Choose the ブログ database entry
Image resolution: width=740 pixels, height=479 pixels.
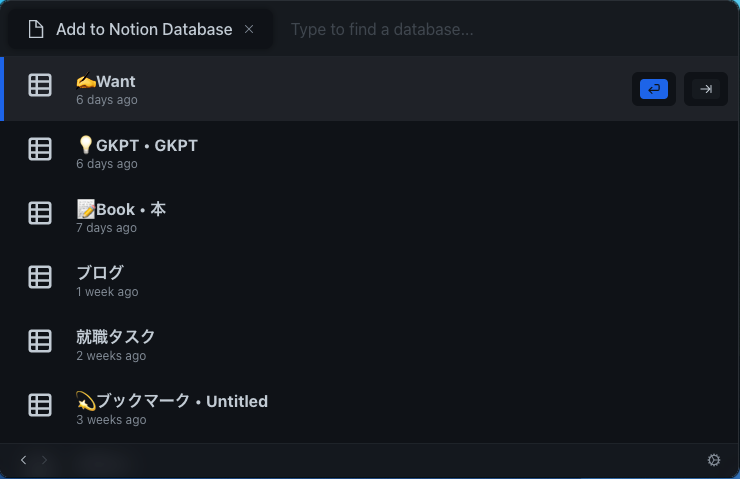click(x=370, y=281)
